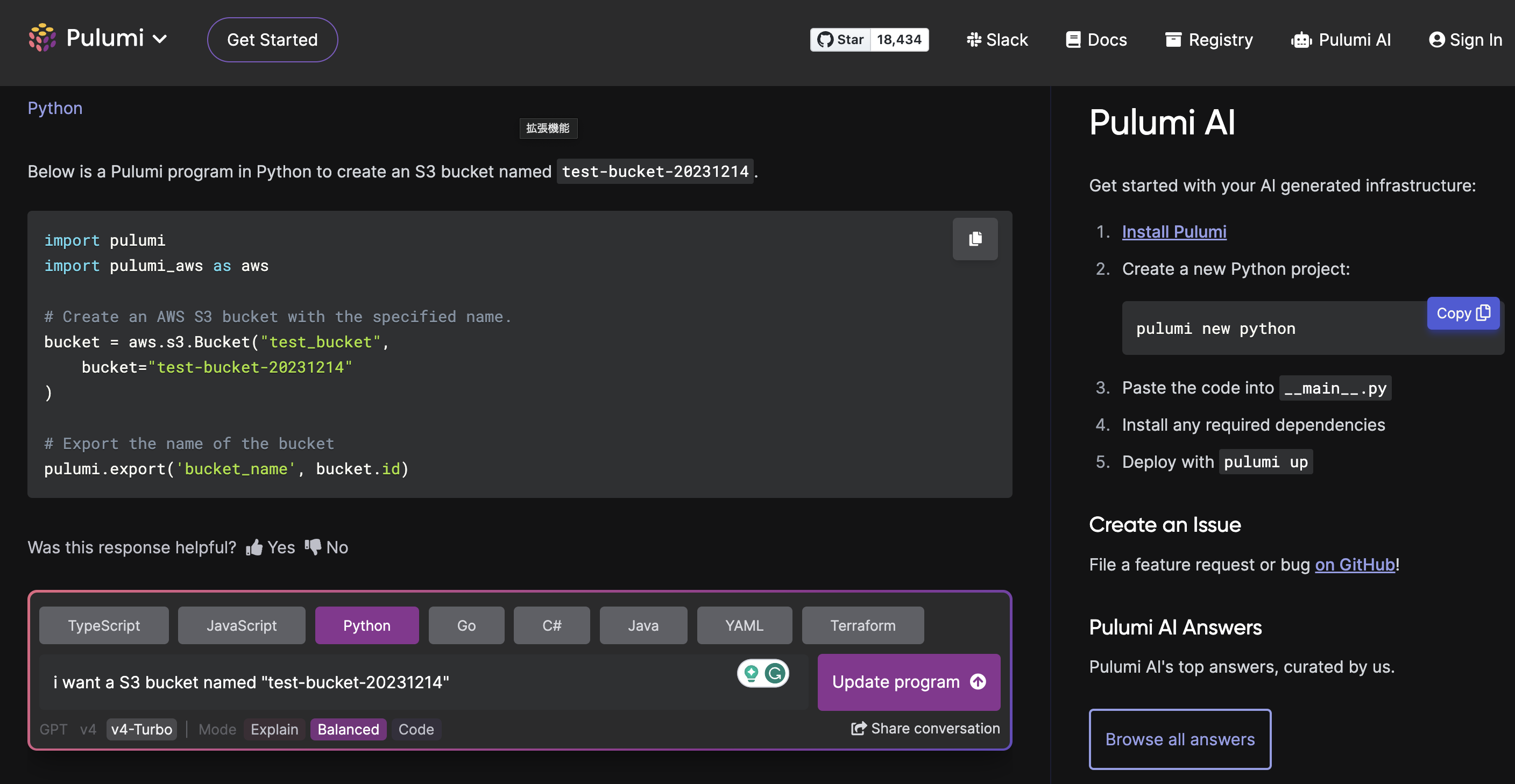Screen dimensions: 1515x784
Task: Click the pulumi up code text
Action: [1265, 462]
